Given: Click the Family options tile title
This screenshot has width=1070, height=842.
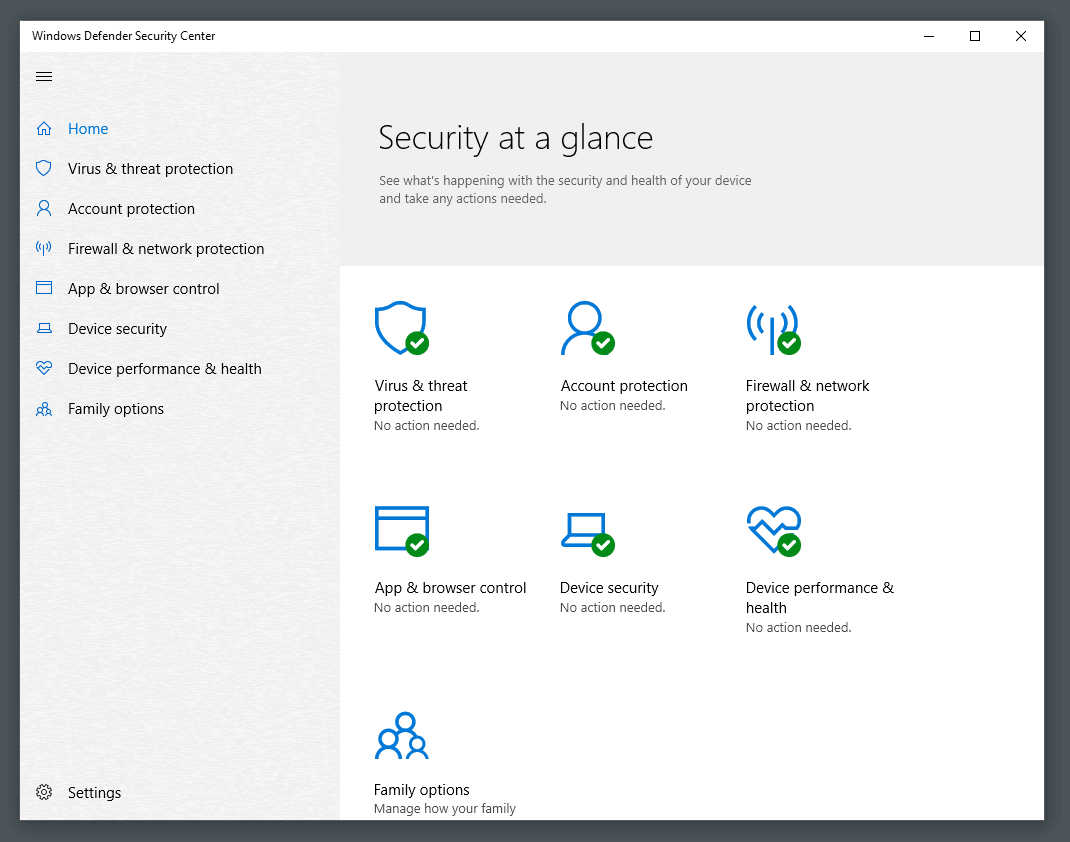Looking at the screenshot, I should tap(422, 789).
